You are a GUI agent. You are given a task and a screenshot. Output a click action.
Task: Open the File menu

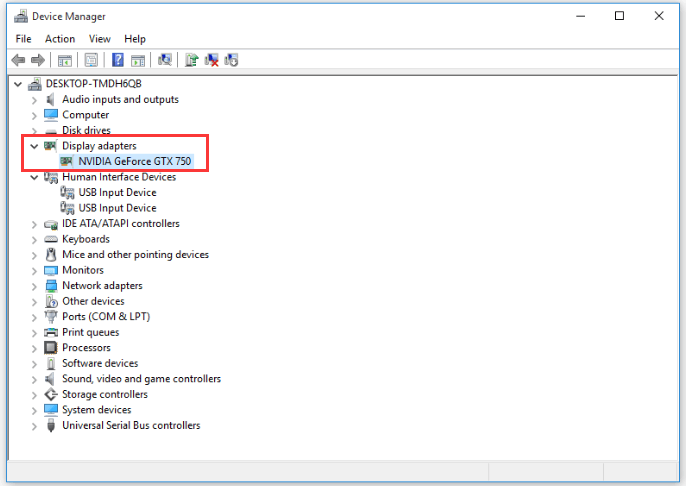(x=24, y=39)
